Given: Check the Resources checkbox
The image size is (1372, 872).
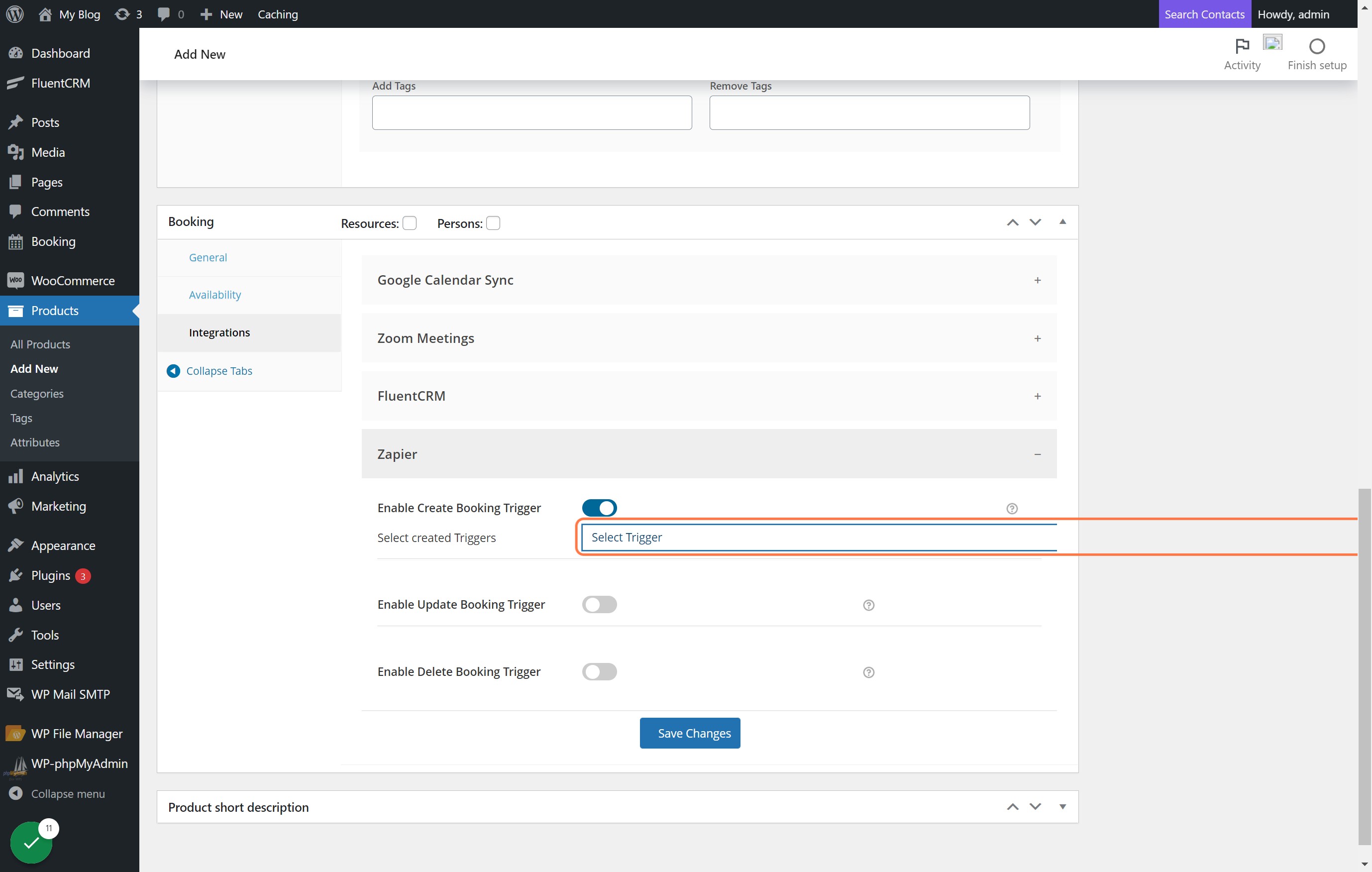Looking at the screenshot, I should pos(409,223).
